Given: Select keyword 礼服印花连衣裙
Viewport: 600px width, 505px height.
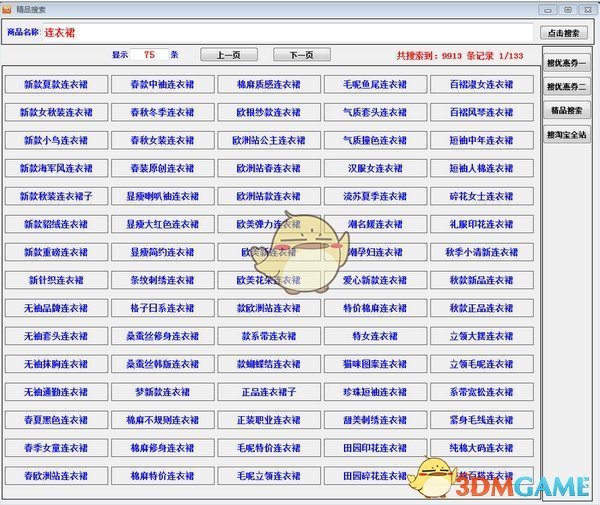Looking at the screenshot, I should click(x=482, y=224).
